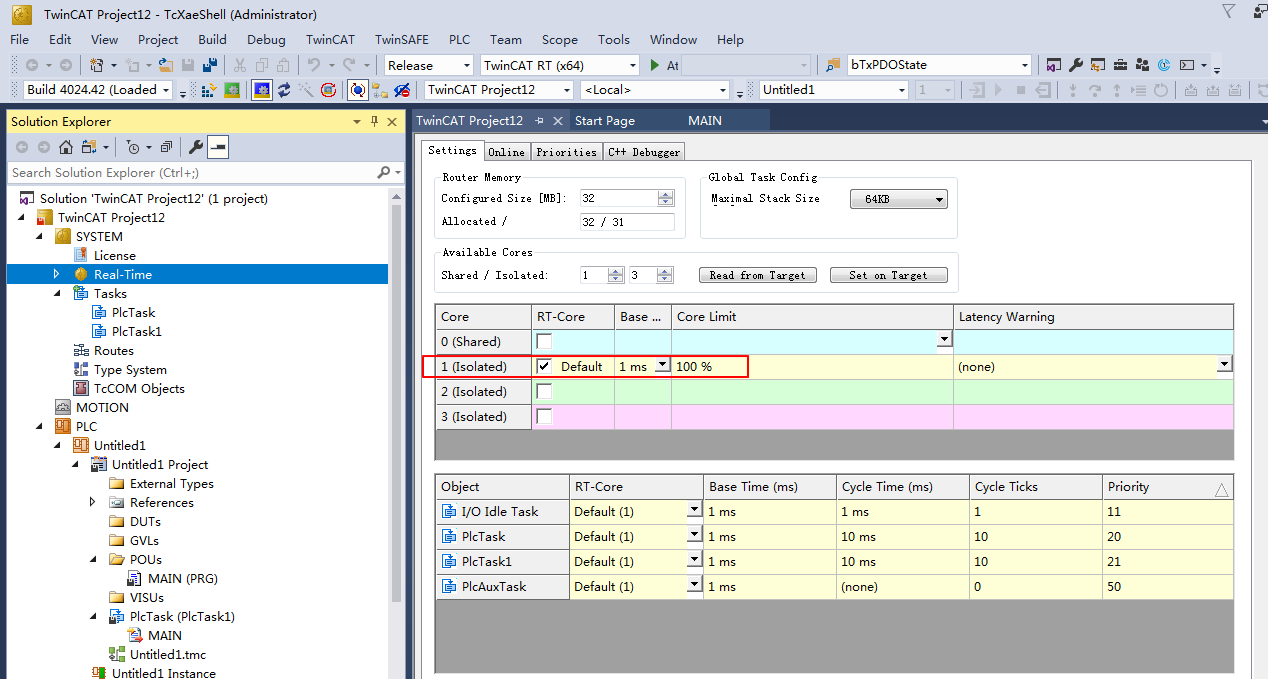Expand the References tree node
This screenshot has height=679, width=1268.
(93, 502)
